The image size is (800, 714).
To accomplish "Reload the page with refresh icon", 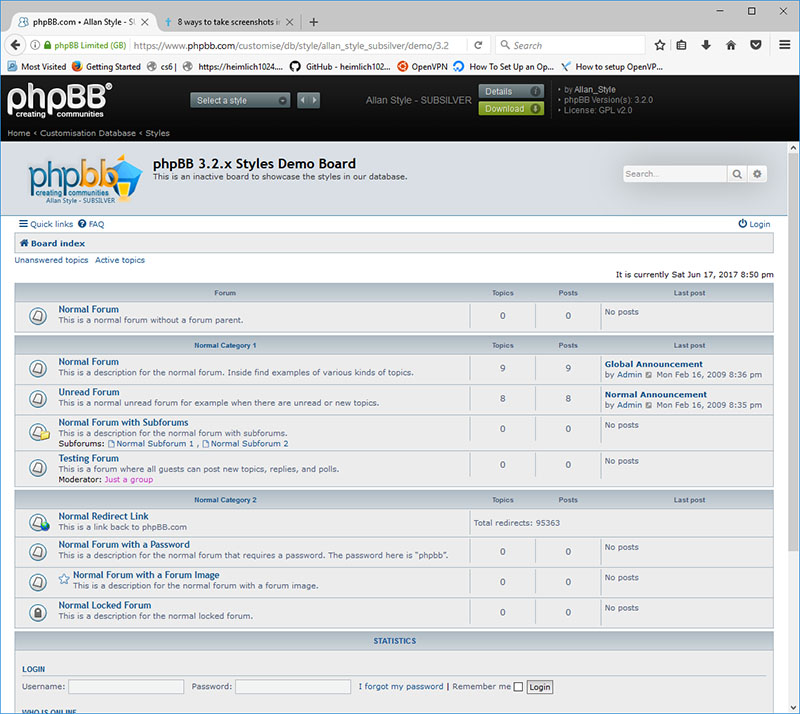I will coord(478,45).
